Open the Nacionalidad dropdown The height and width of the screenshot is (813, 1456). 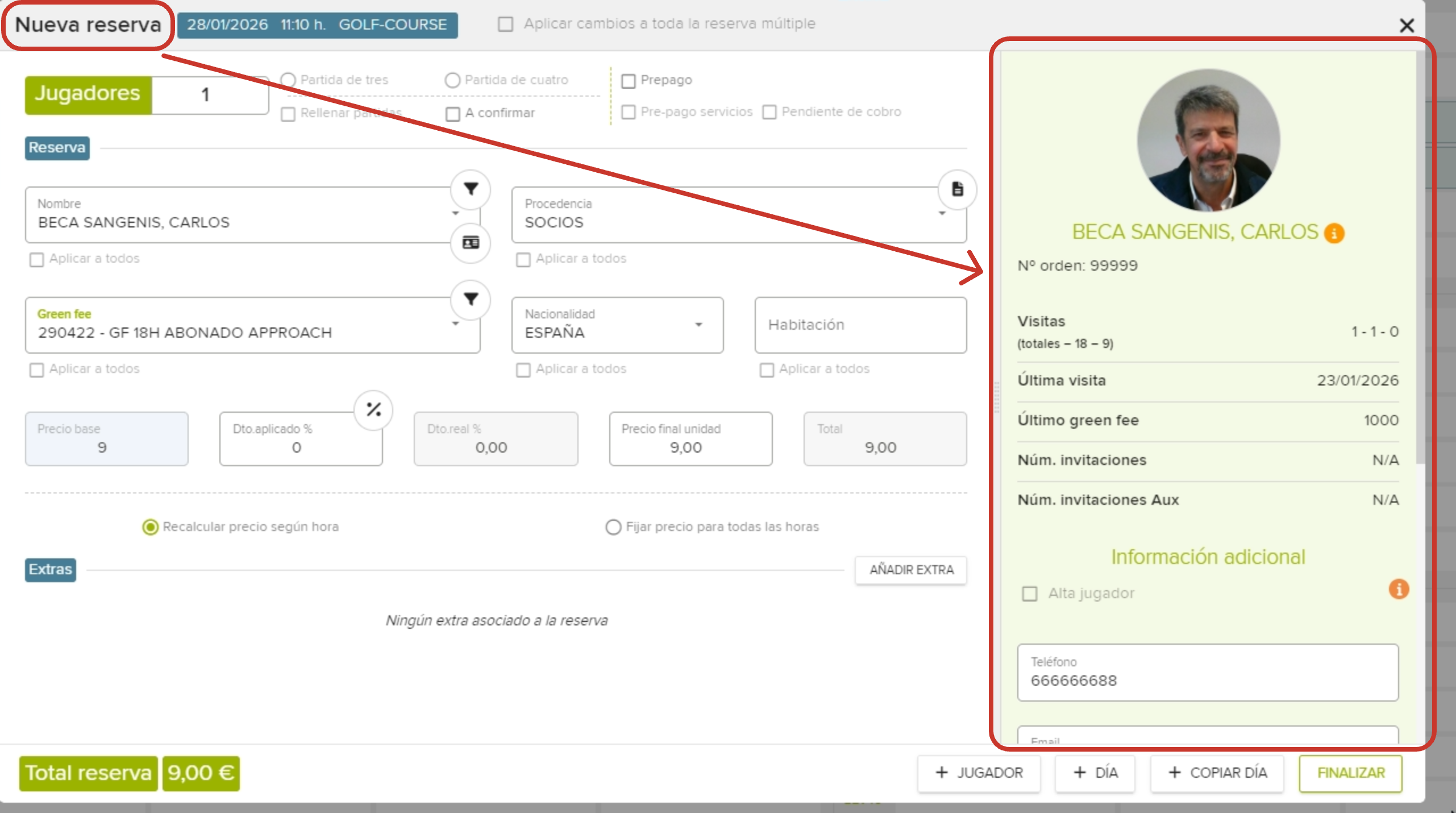(698, 325)
